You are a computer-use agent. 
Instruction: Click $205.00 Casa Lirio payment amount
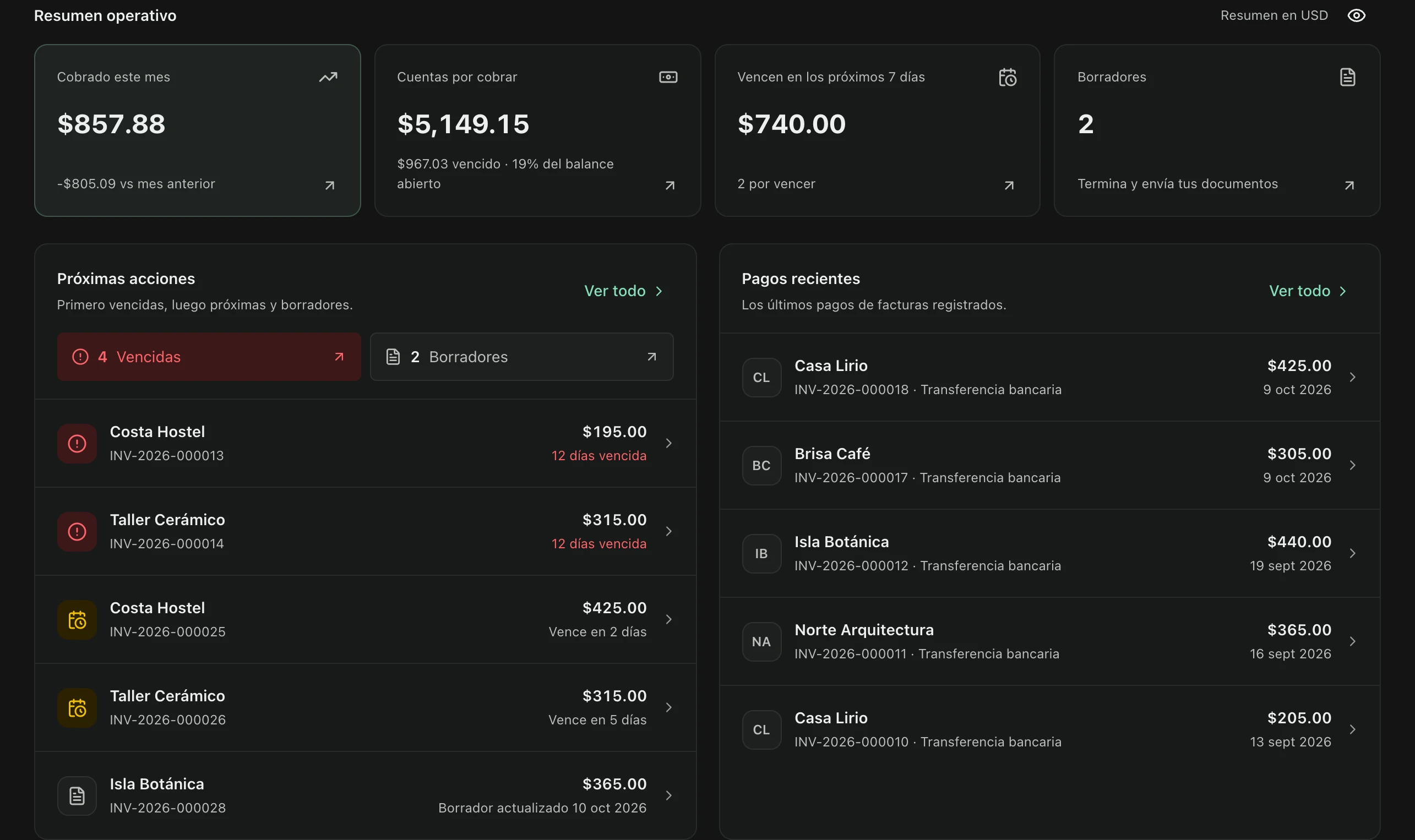click(x=1299, y=718)
